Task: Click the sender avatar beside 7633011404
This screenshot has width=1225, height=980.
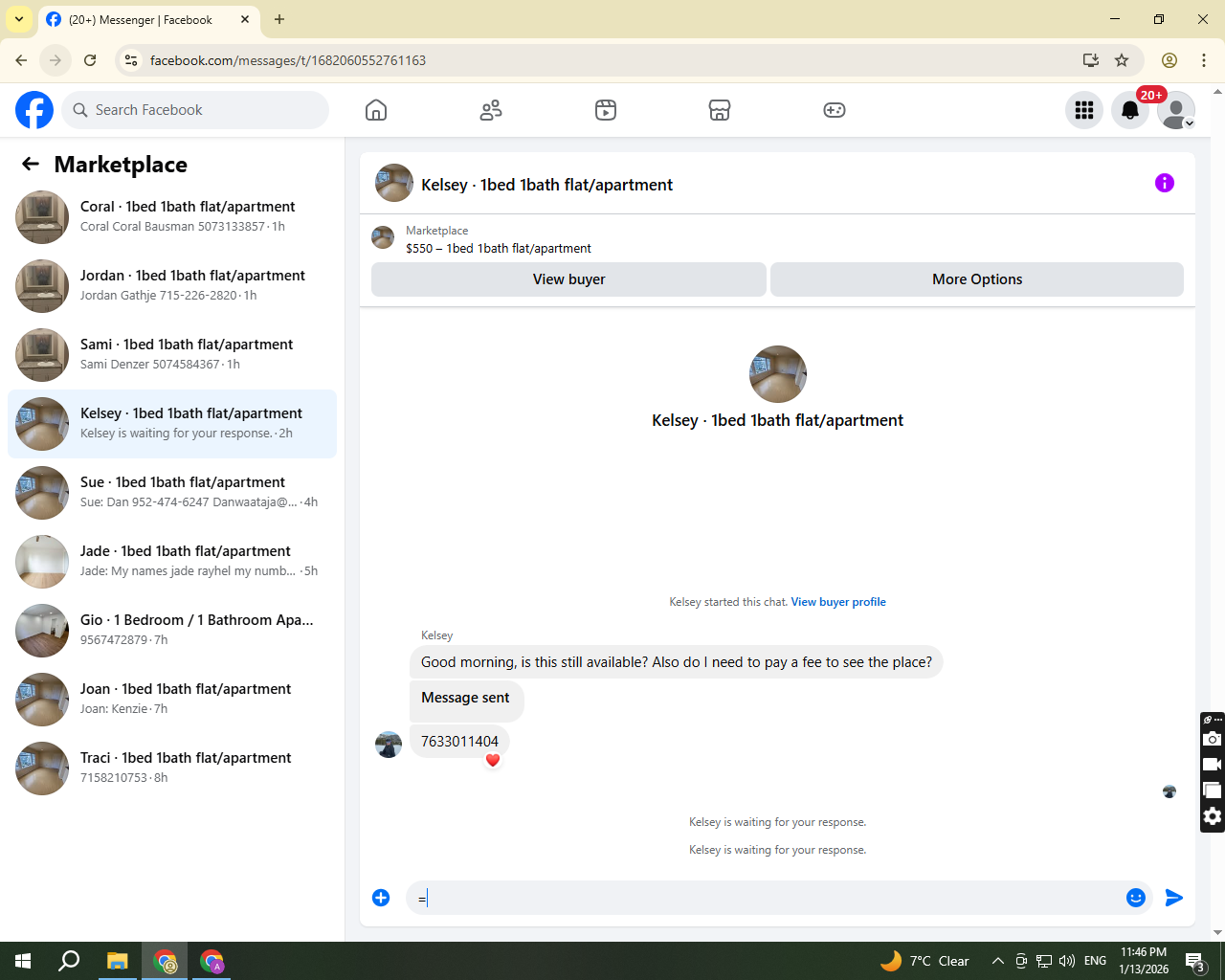Action: point(389,745)
